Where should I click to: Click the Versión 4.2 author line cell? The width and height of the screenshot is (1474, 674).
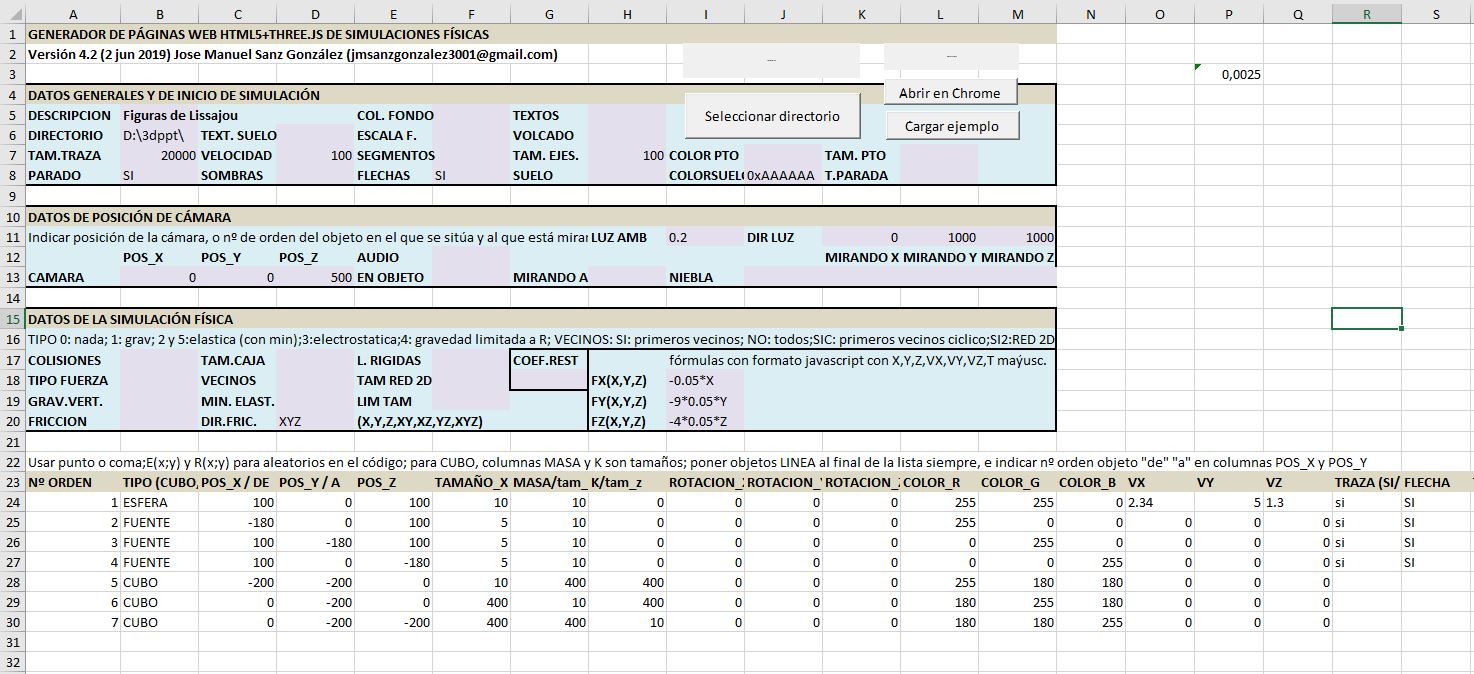(293, 54)
